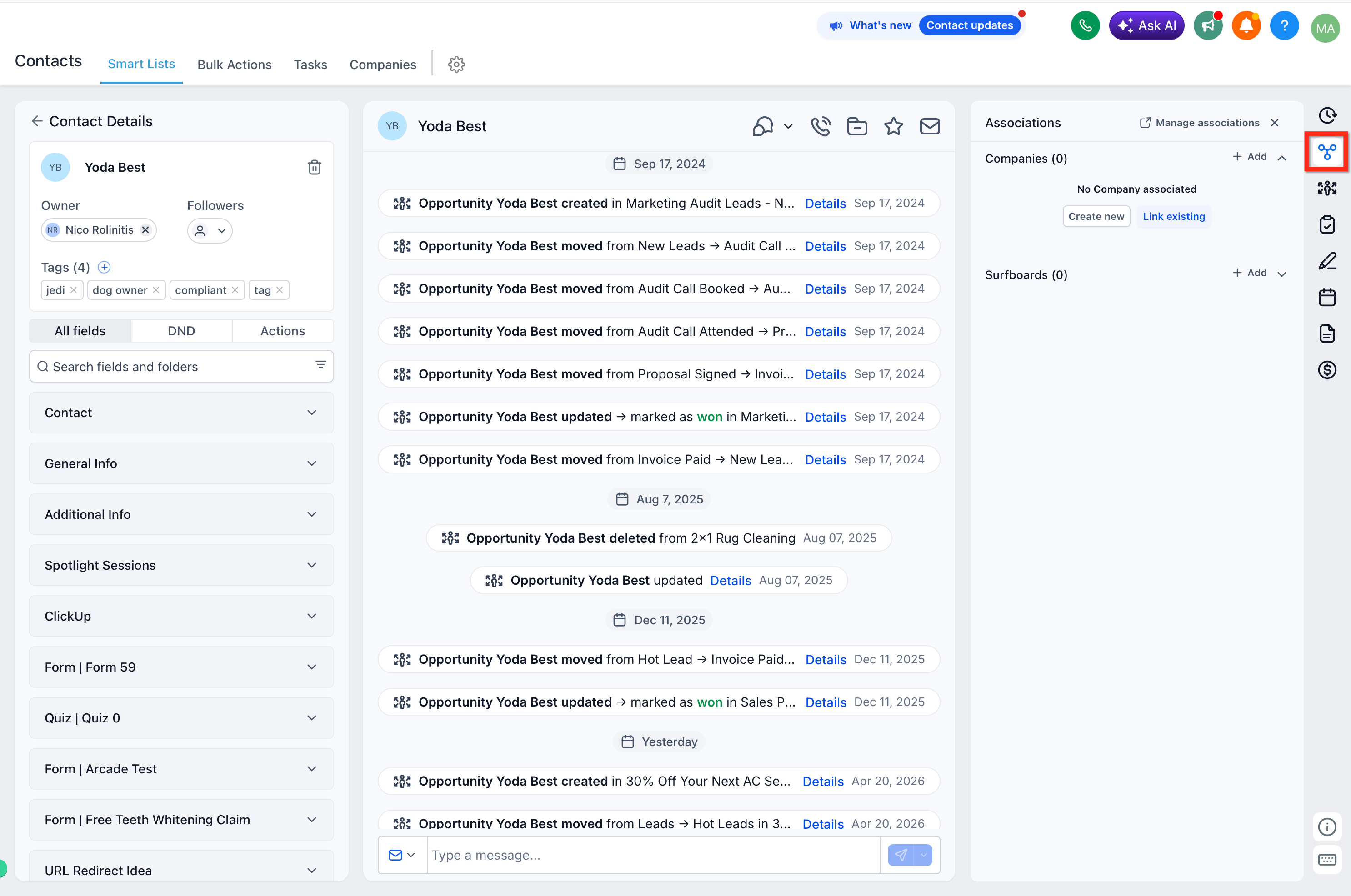Open the Followers dropdown
The height and width of the screenshot is (896, 1351).
(210, 231)
